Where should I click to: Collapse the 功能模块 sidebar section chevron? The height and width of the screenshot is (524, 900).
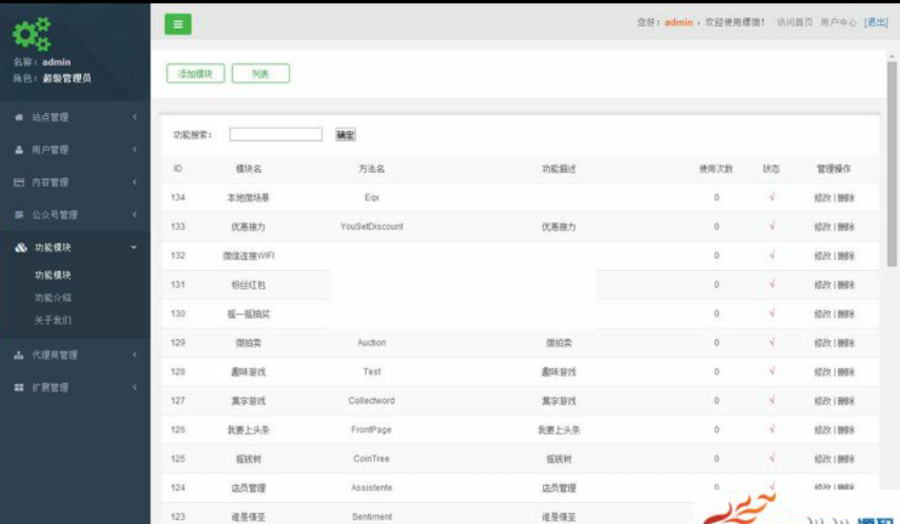[134, 247]
